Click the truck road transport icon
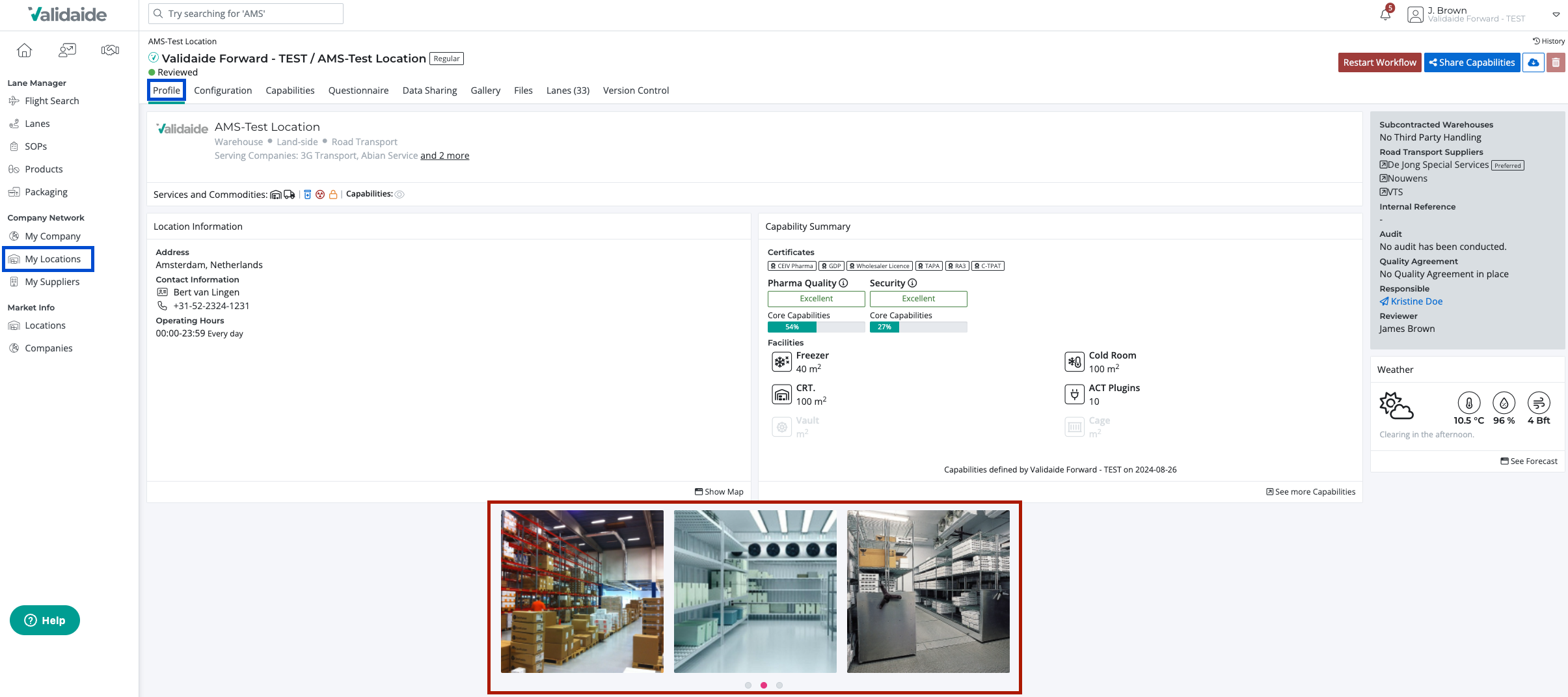This screenshot has width=1568, height=697. (x=290, y=195)
